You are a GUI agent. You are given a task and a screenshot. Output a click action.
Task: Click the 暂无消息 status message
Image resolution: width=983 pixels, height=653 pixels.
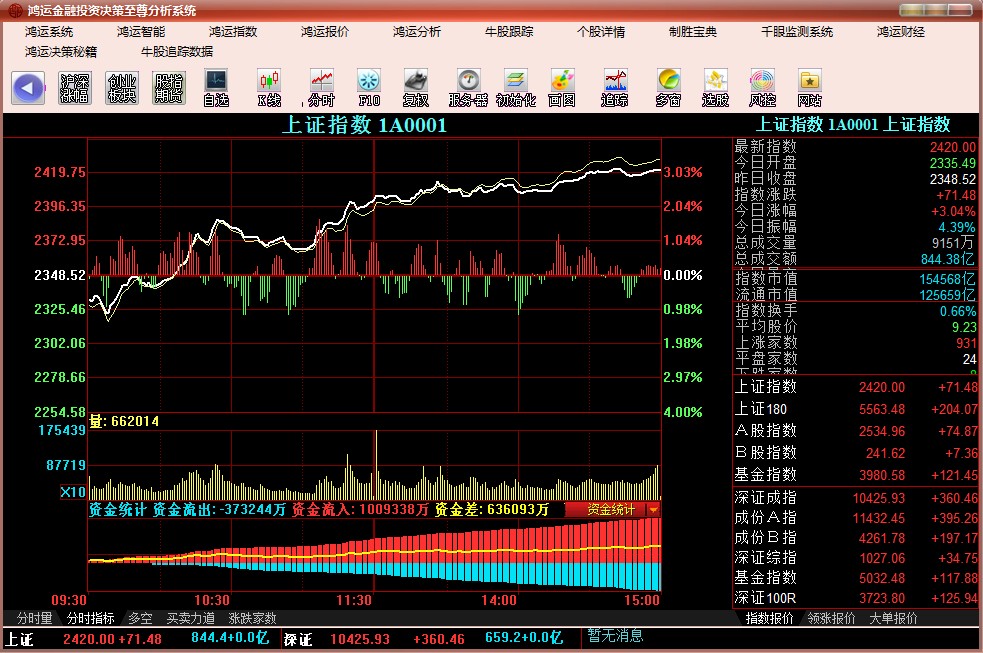click(615, 636)
